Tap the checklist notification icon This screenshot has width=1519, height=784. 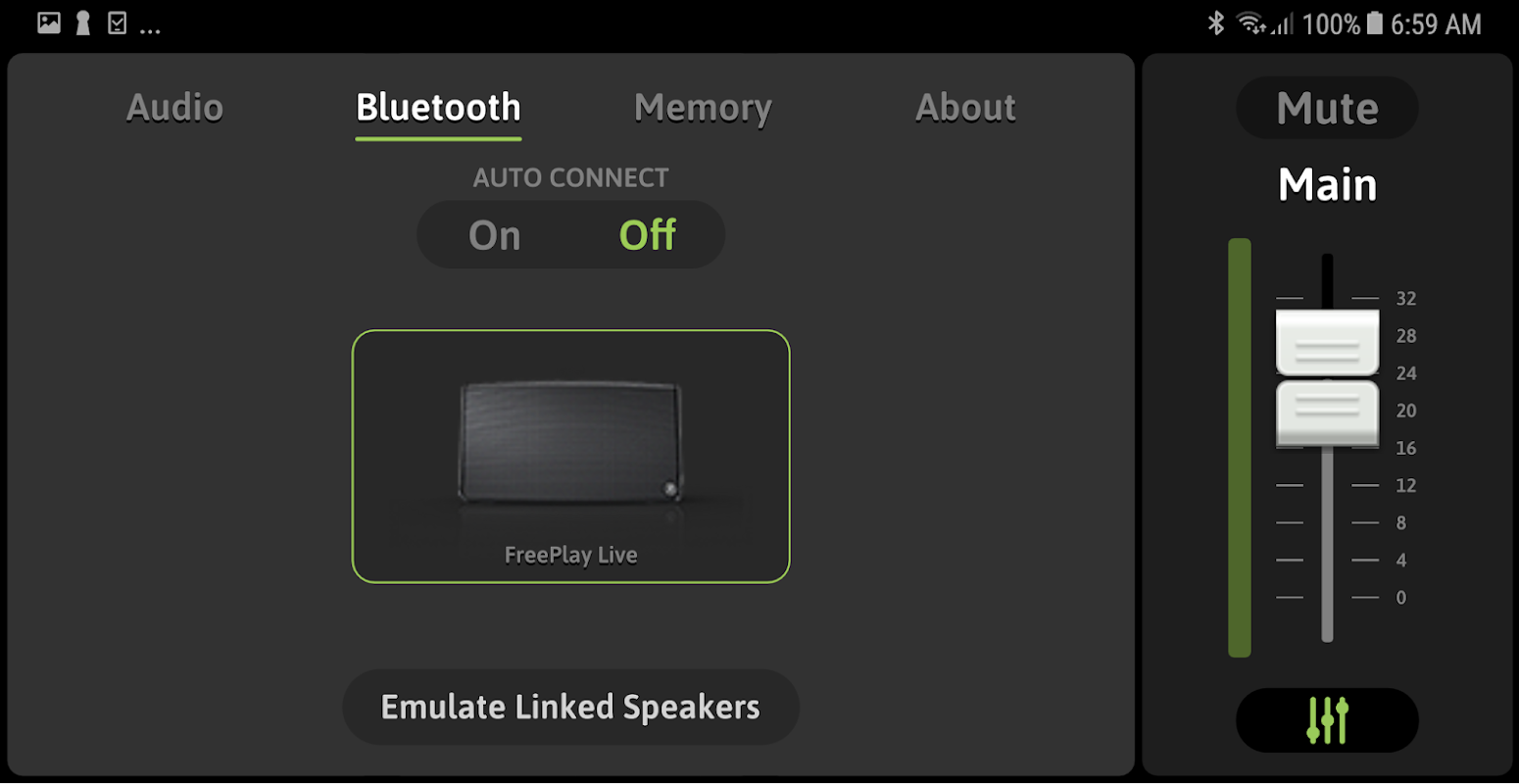pos(117,23)
